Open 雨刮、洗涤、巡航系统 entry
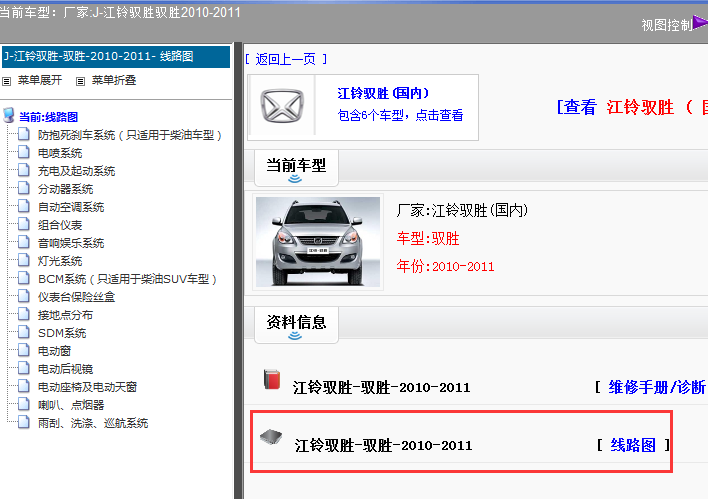This screenshot has height=499, width=708. pos(93,424)
